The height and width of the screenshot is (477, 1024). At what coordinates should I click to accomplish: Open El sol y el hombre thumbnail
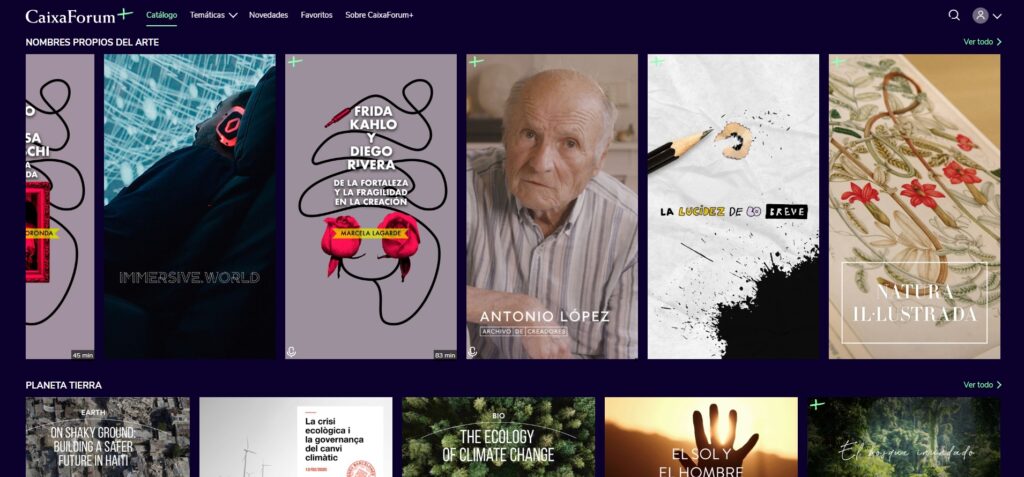701,436
